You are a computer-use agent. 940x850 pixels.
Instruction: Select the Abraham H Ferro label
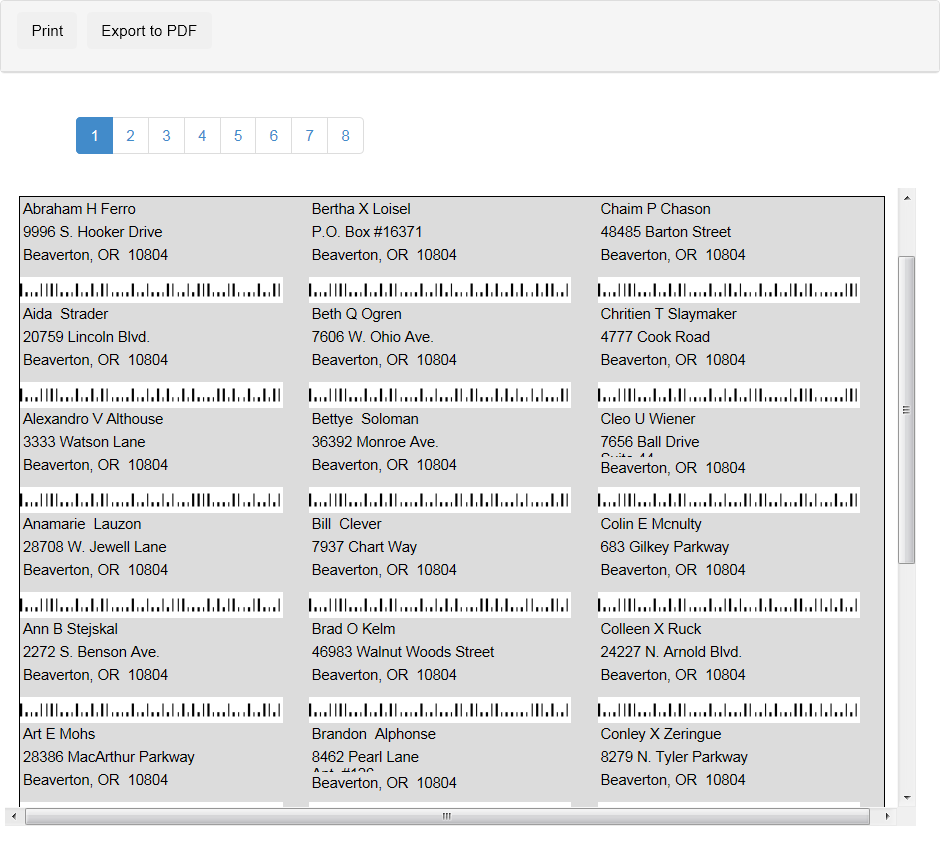coord(79,209)
